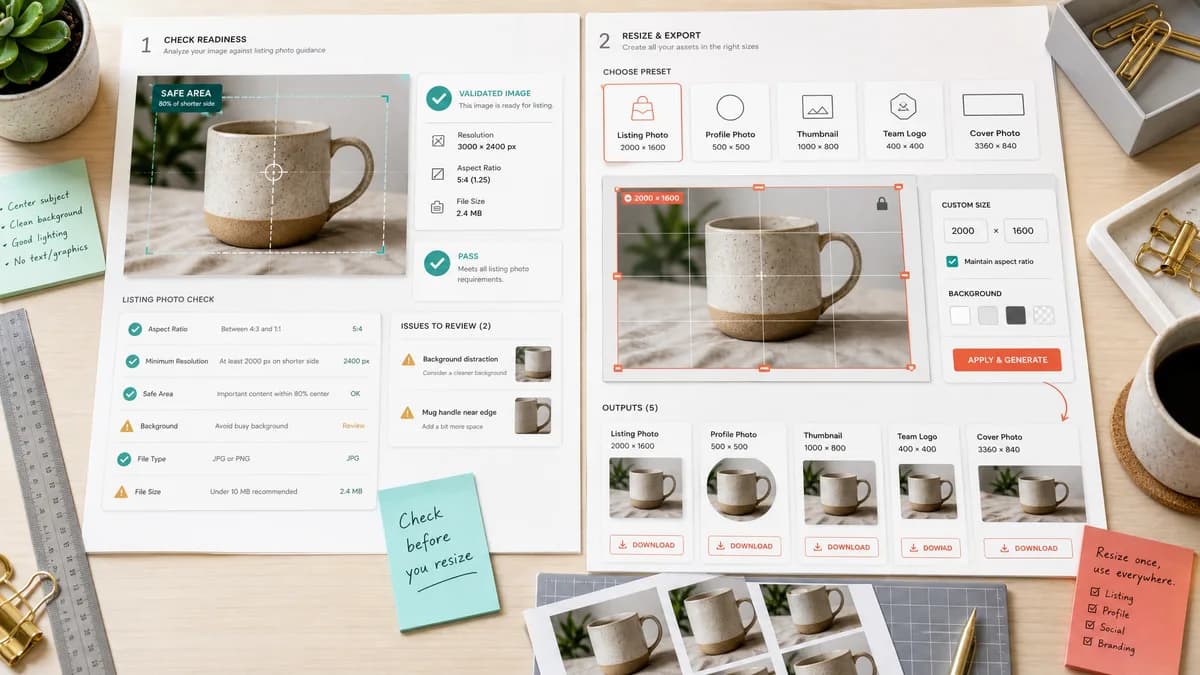Viewport: 1200px width, 675px height.
Task: Click the 'OUTPUTS (5)' heading
Action: pyautogui.click(x=630, y=408)
